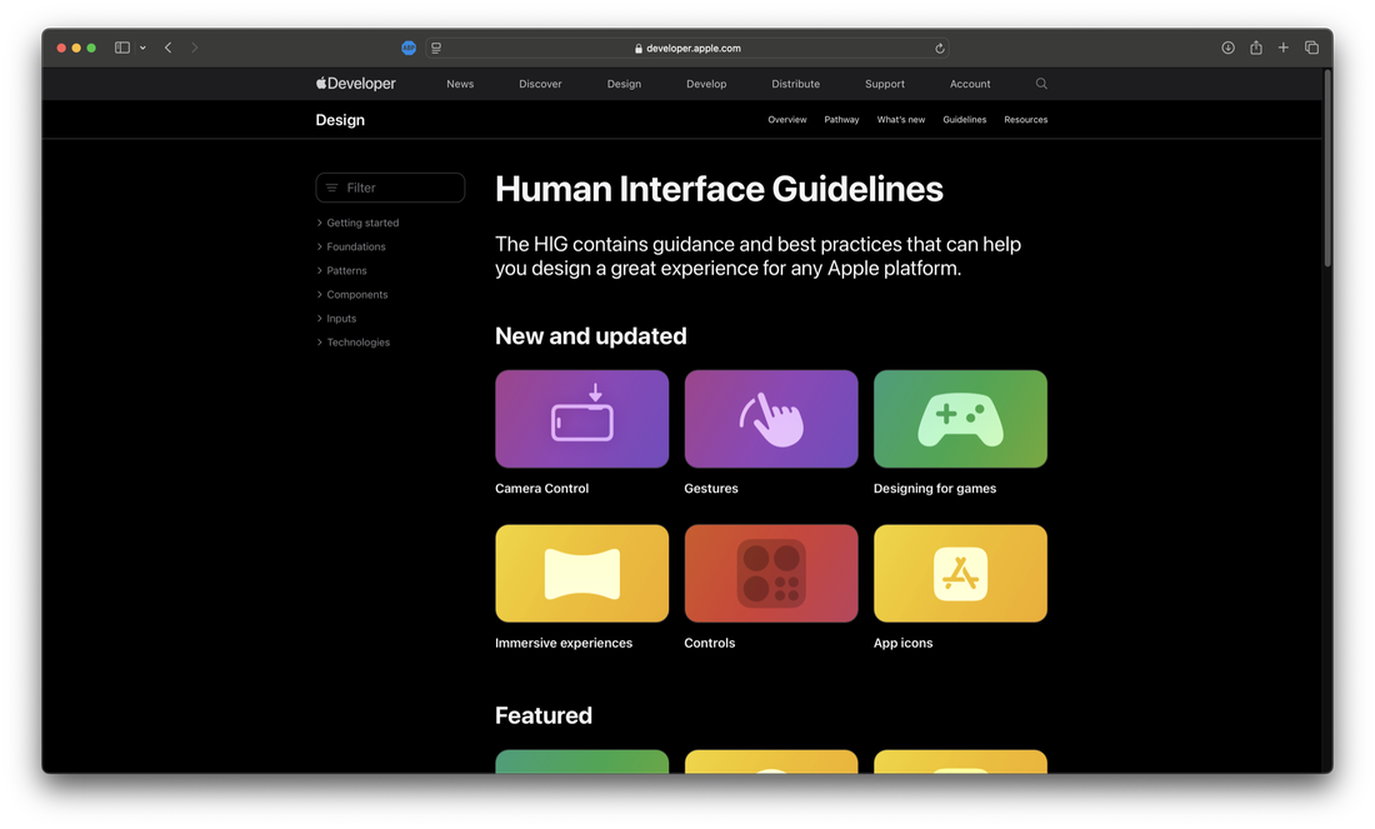Image resolution: width=1375 pixels, height=829 pixels.
Task: Click Designing for games caption text
Action: [935, 489]
